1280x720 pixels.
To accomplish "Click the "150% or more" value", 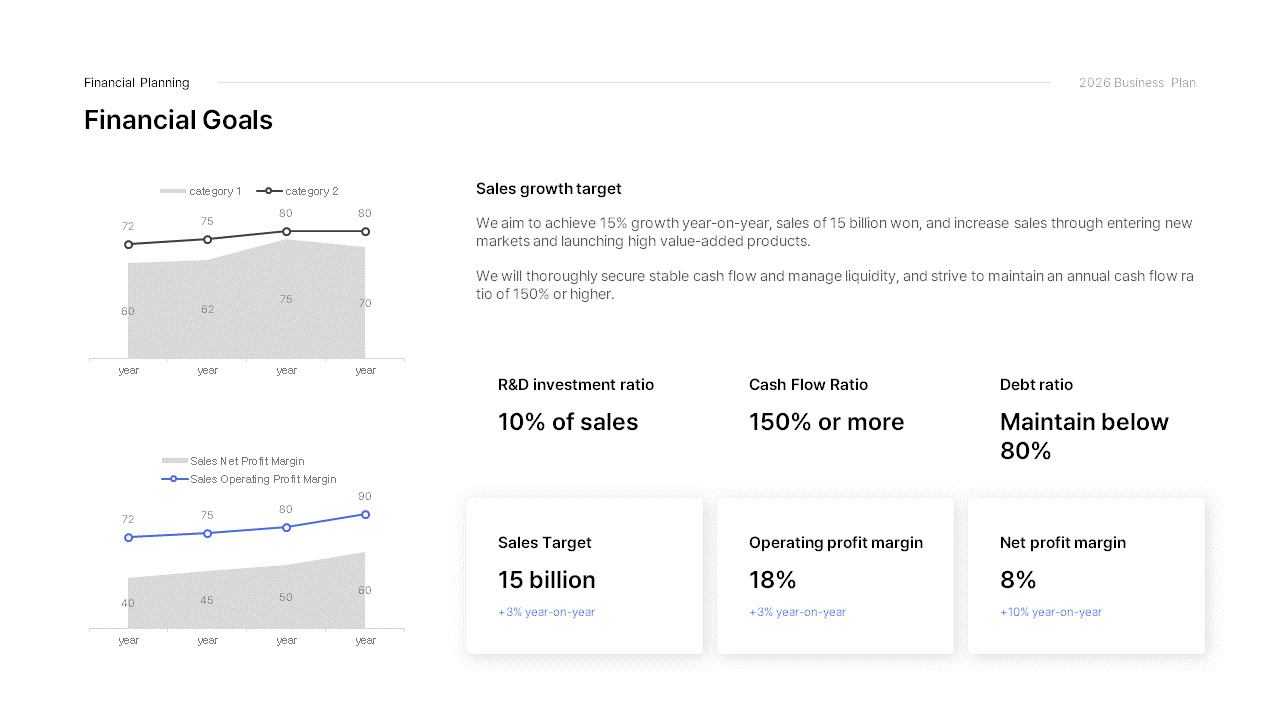I will (827, 422).
